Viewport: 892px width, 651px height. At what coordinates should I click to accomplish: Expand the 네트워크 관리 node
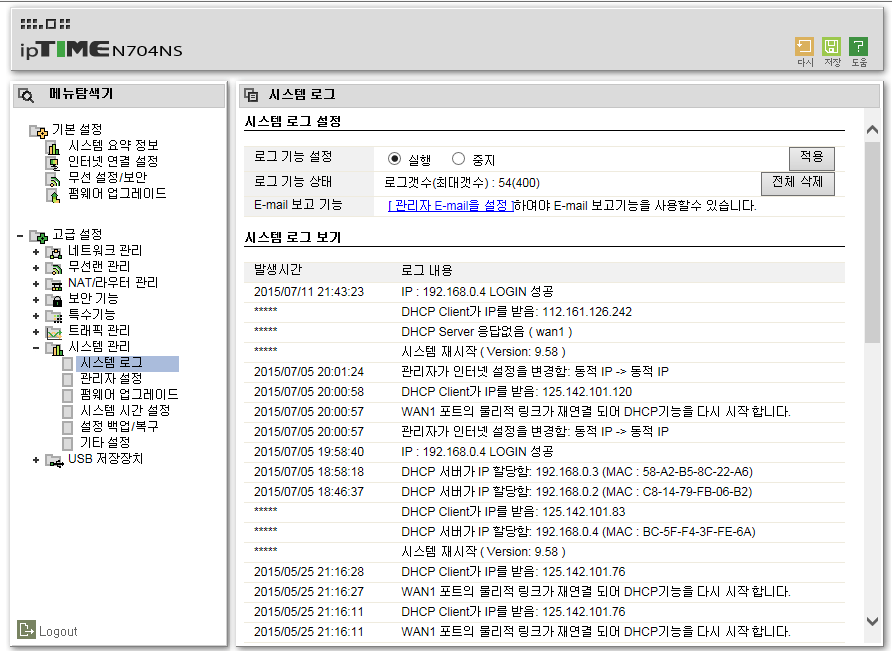36,252
